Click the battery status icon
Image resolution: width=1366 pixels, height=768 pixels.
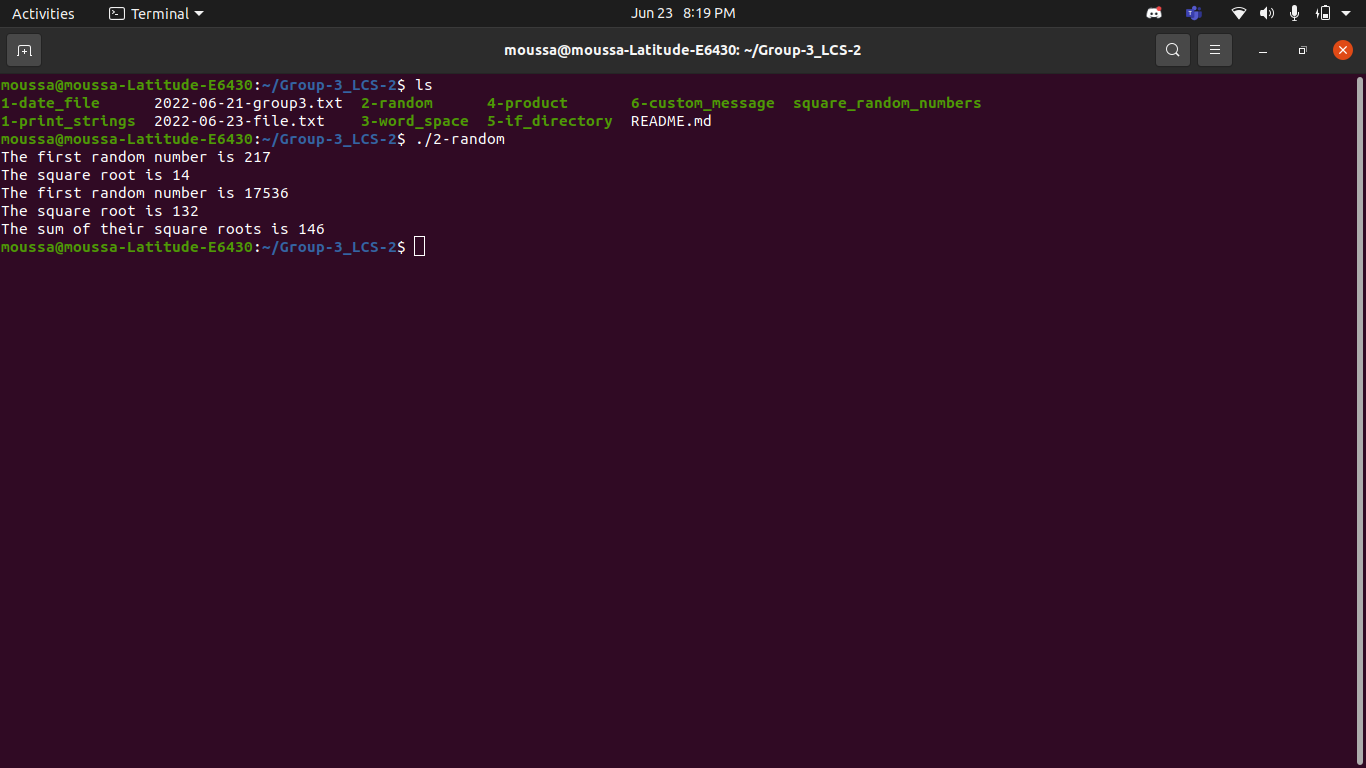(1322, 13)
